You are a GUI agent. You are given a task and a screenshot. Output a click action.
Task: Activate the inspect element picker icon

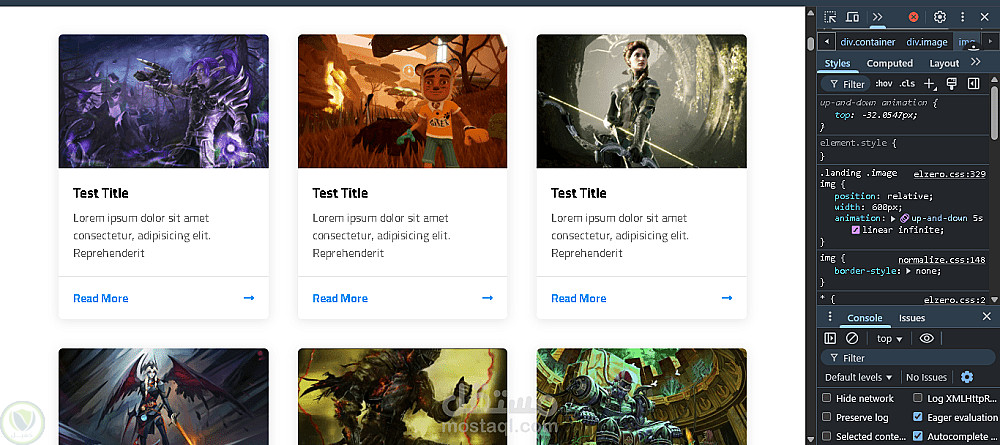pos(830,17)
